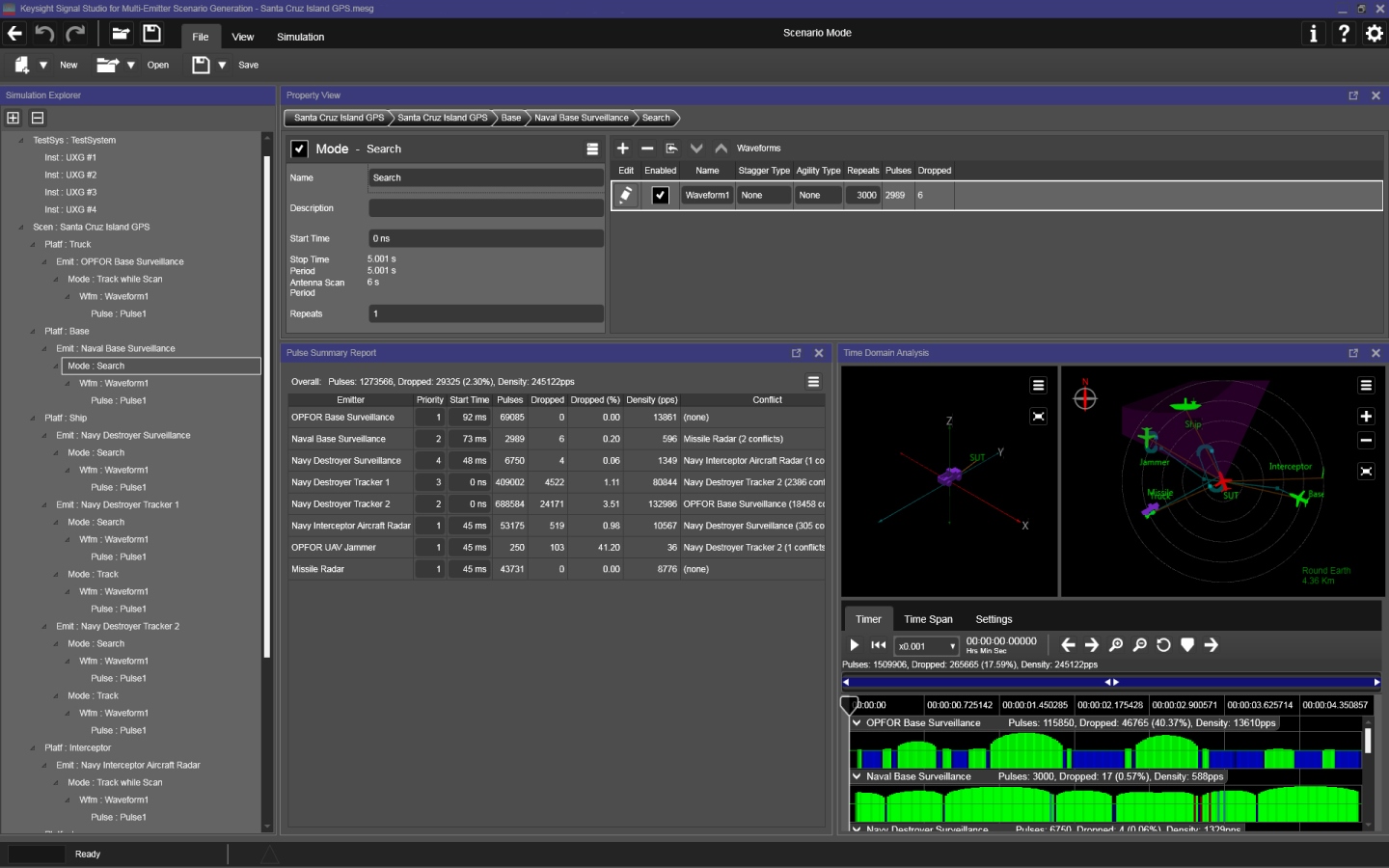Open the Stagger Type dropdown for Waveform1
The height and width of the screenshot is (868, 1389).
click(x=763, y=195)
